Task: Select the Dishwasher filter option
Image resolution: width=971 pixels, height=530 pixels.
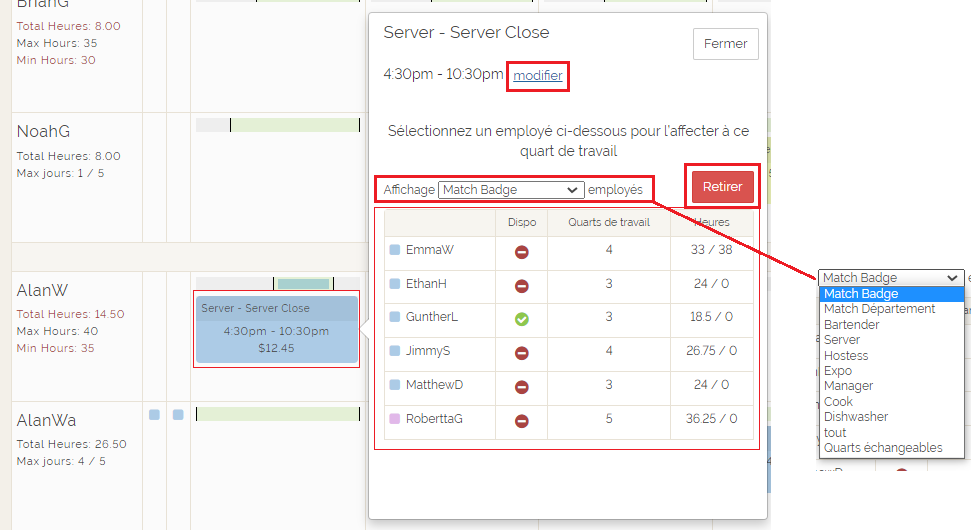Action: (x=855, y=417)
